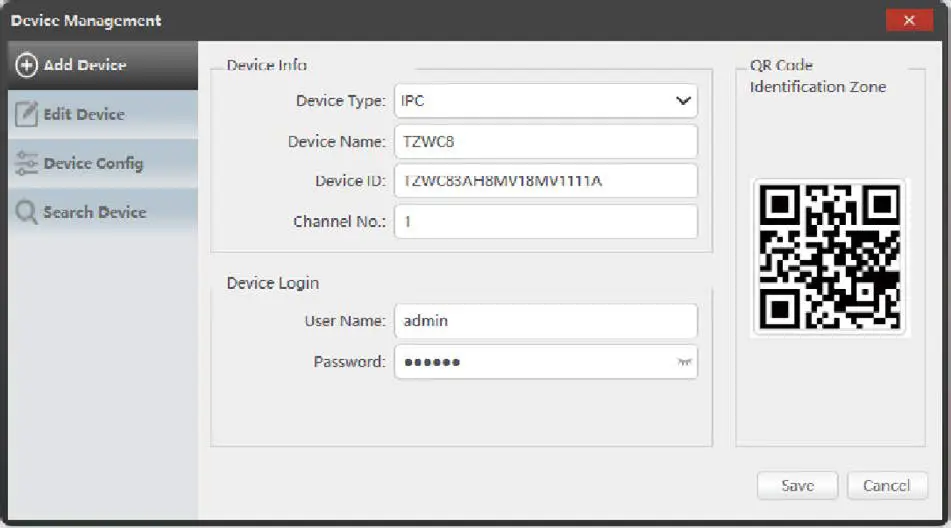Click the sliders icon for Device Config

(x=27, y=164)
